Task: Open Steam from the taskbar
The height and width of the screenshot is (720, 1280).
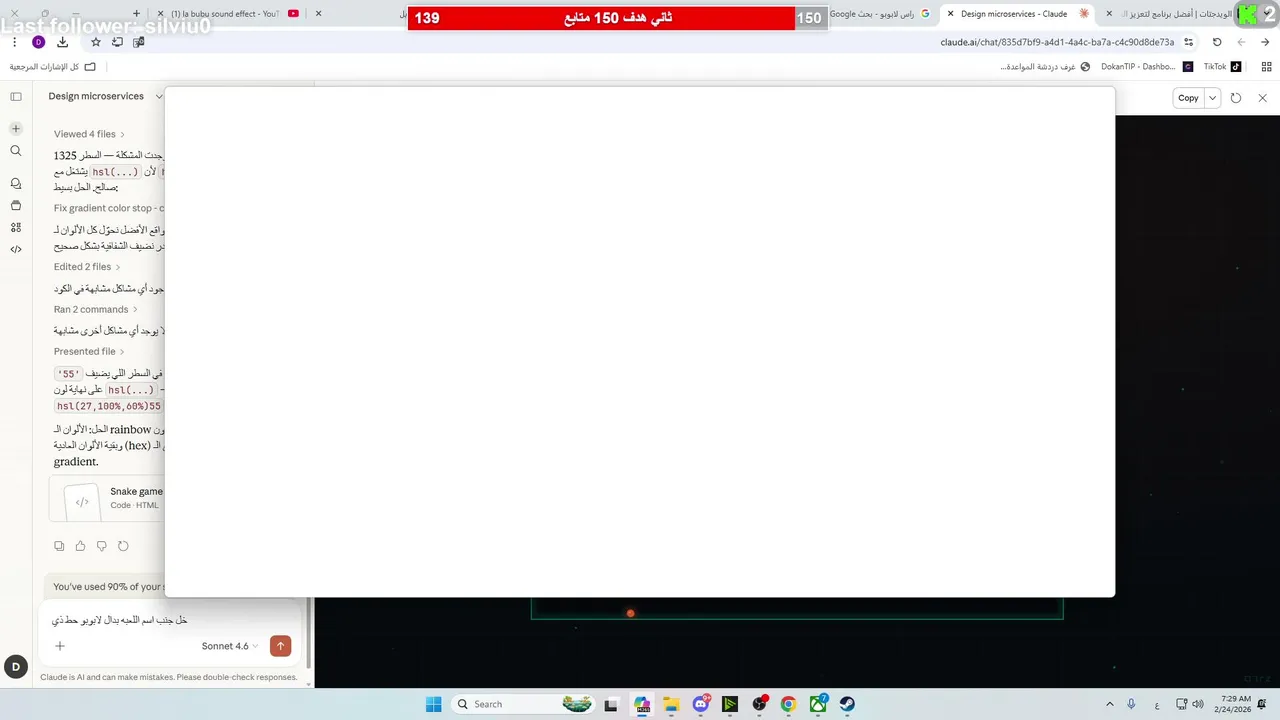Action: tap(847, 704)
